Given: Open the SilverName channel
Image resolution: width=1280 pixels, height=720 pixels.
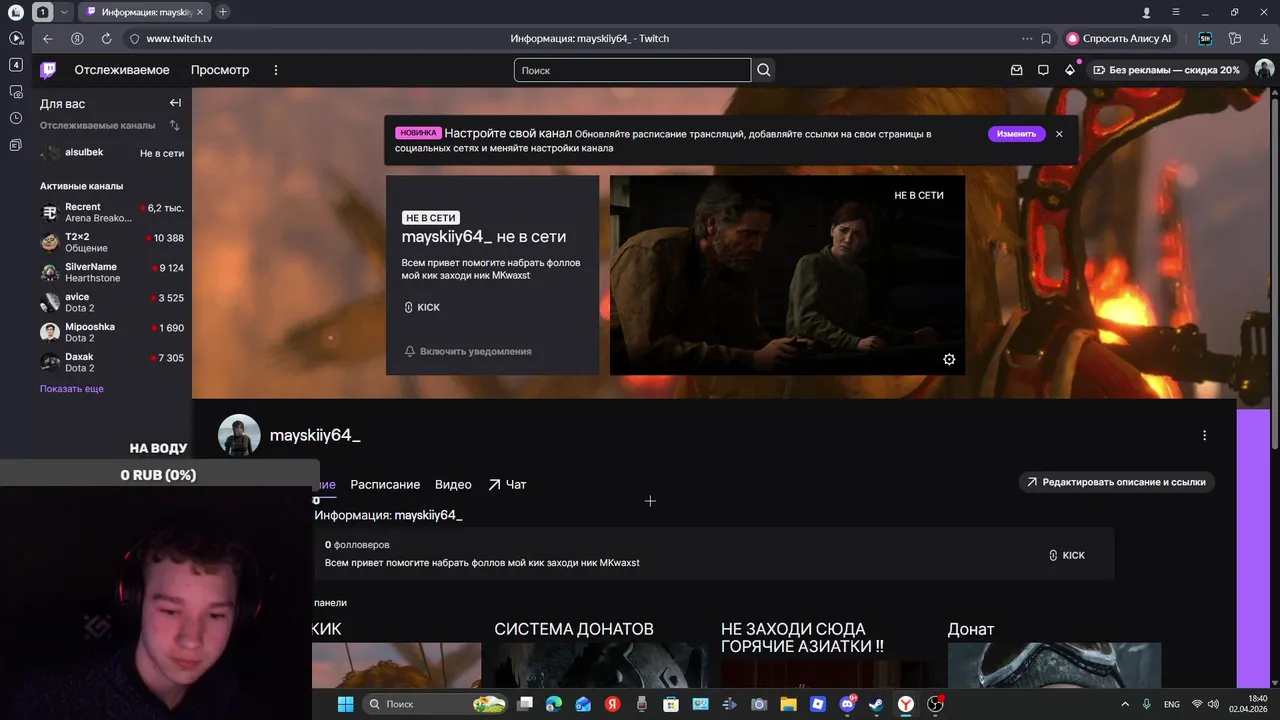Looking at the screenshot, I should (x=112, y=272).
